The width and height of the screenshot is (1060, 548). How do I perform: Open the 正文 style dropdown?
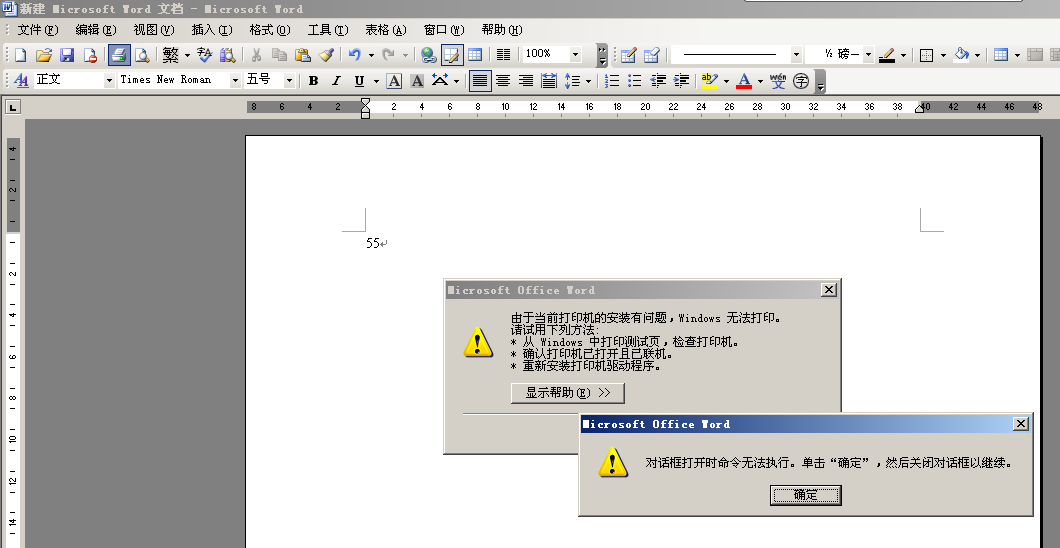tap(109, 80)
